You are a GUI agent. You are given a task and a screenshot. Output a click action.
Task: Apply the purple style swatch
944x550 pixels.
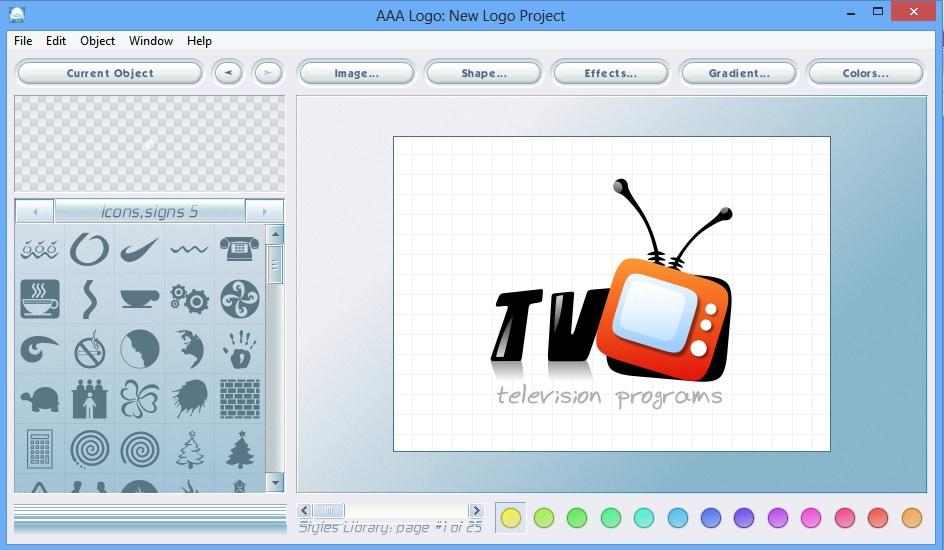click(777, 518)
